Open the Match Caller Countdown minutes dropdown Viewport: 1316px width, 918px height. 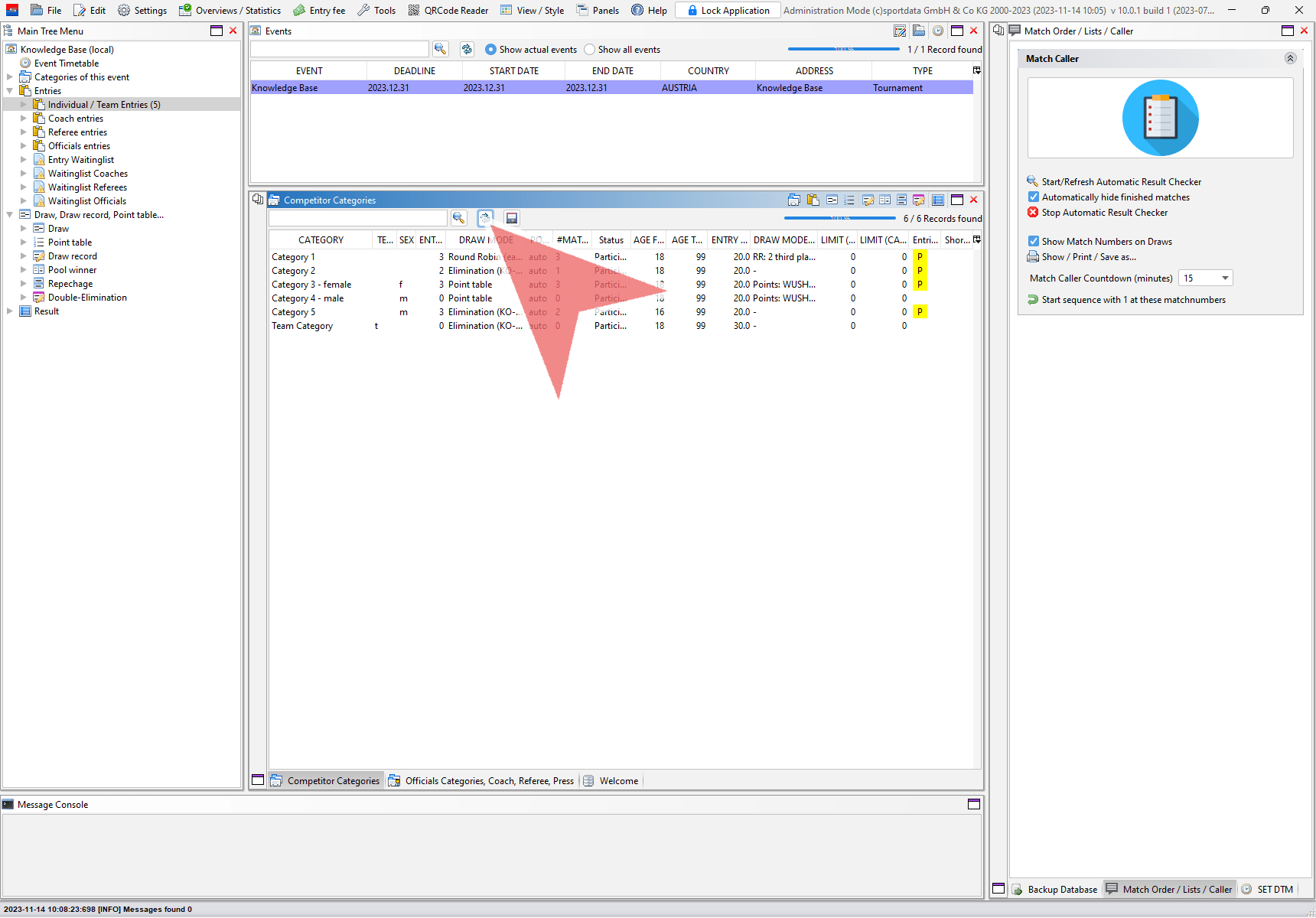(x=1224, y=278)
